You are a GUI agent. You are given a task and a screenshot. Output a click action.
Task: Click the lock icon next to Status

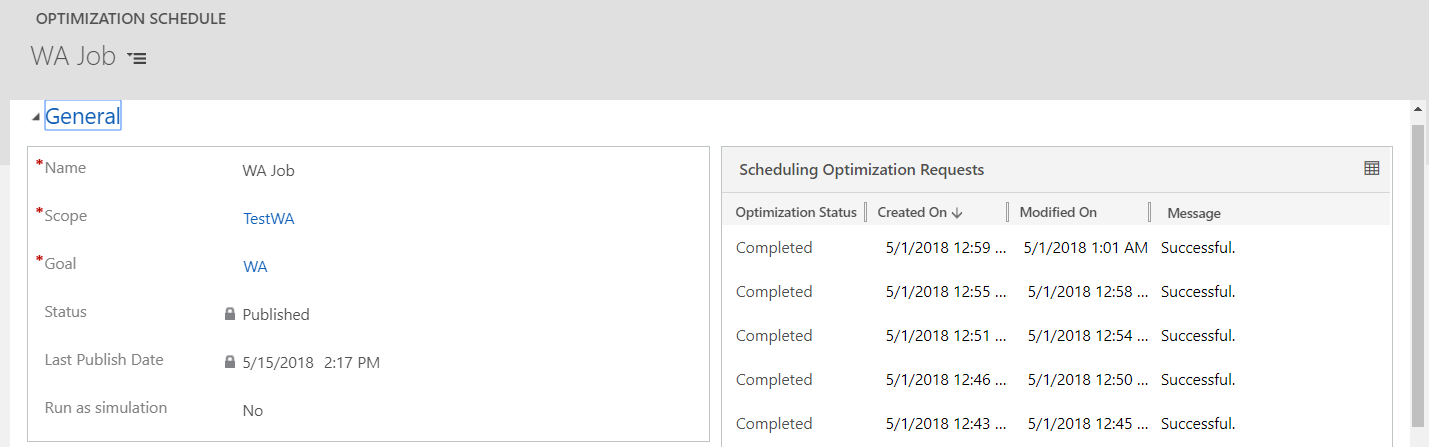pyautogui.click(x=230, y=314)
